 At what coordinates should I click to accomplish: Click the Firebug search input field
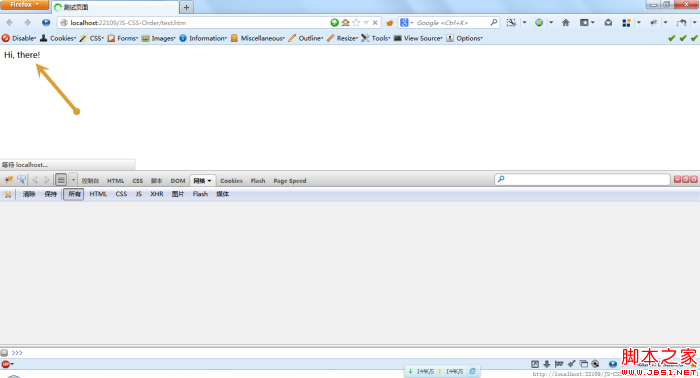(x=583, y=179)
